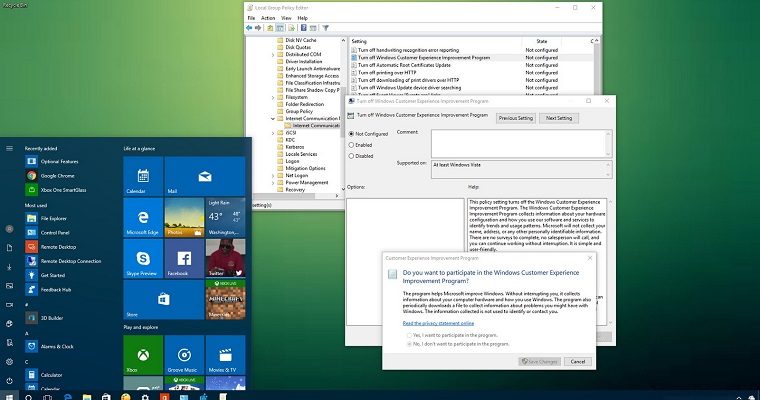Click the Export List toolbar icon

[x=291, y=28]
